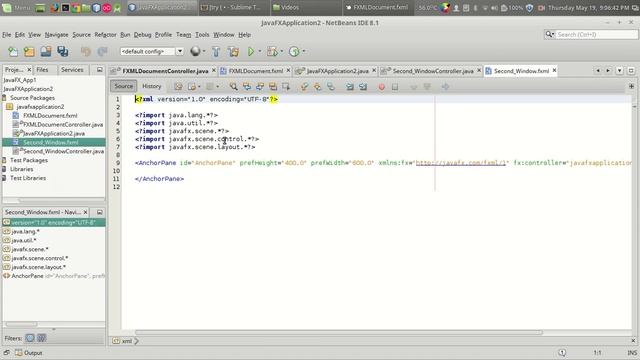Image resolution: width=640 pixels, height=360 pixels.
Task: Click the Shift Line Left icon
Action: (350, 87)
